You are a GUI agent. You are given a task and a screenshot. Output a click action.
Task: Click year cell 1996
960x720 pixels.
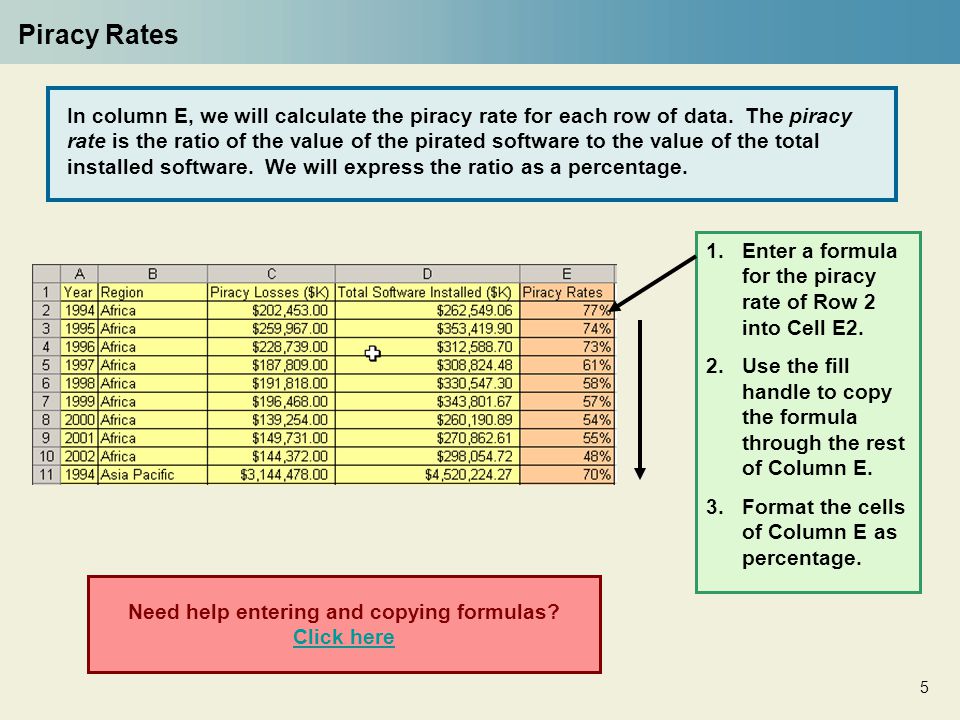click(x=79, y=347)
